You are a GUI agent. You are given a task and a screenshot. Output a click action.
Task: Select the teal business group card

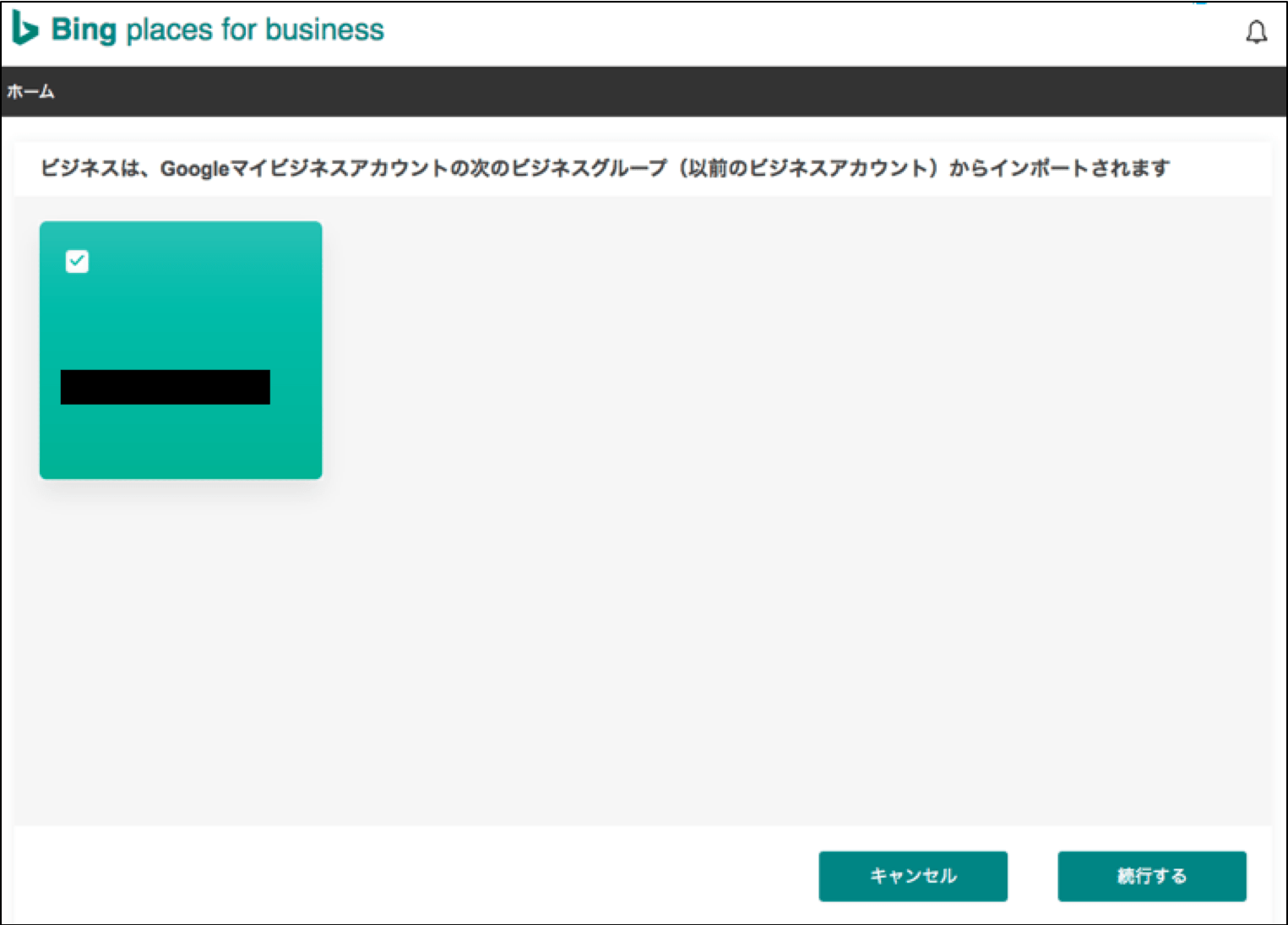point(180,321)
